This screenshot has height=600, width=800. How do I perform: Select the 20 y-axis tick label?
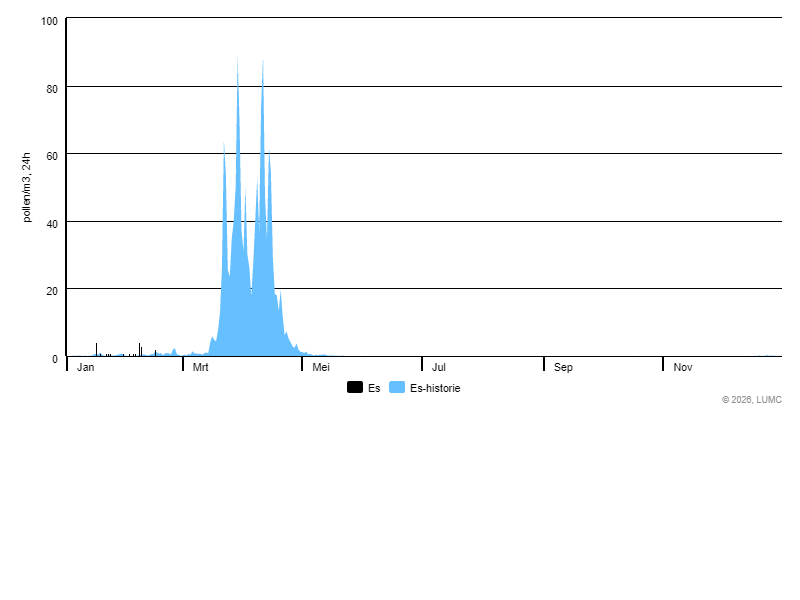tap(52, 290)
